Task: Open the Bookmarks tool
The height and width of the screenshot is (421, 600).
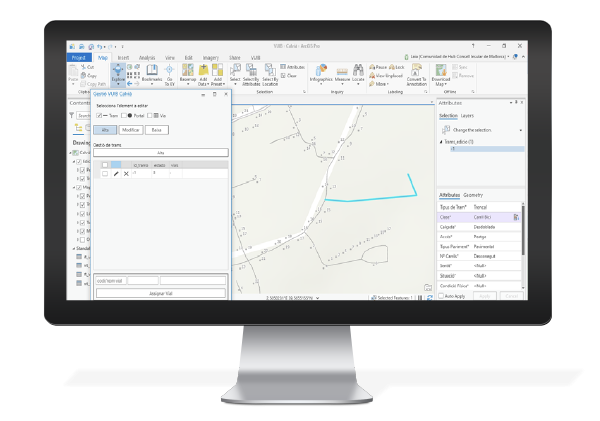Action: (x=152, y=73)
